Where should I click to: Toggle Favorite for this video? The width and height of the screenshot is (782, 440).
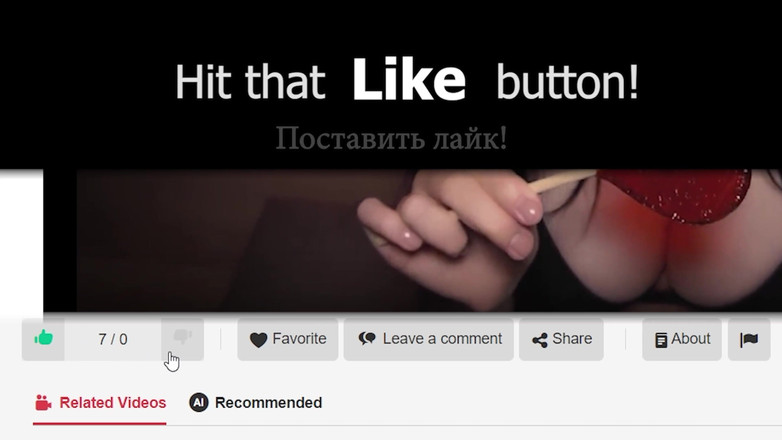[x=288, y=339]
